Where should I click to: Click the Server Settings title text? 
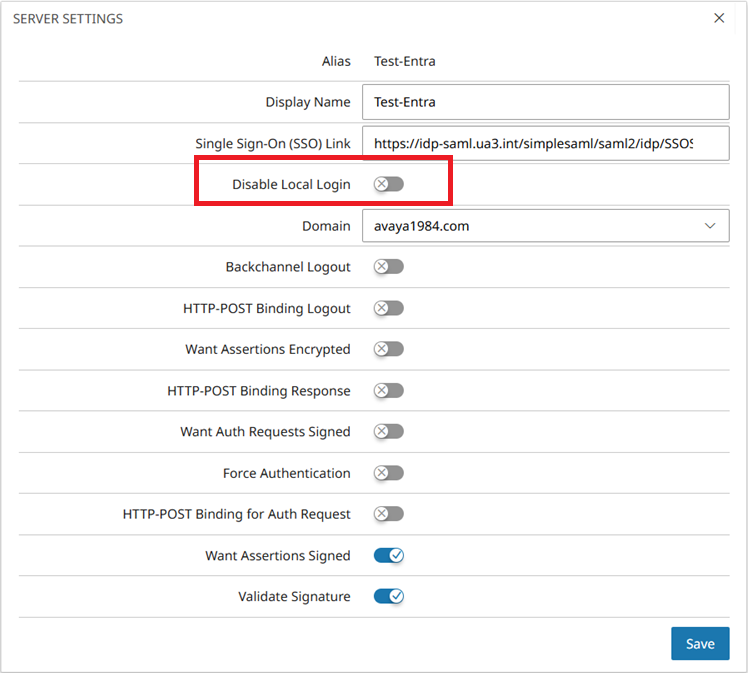(x=68, y=19)
